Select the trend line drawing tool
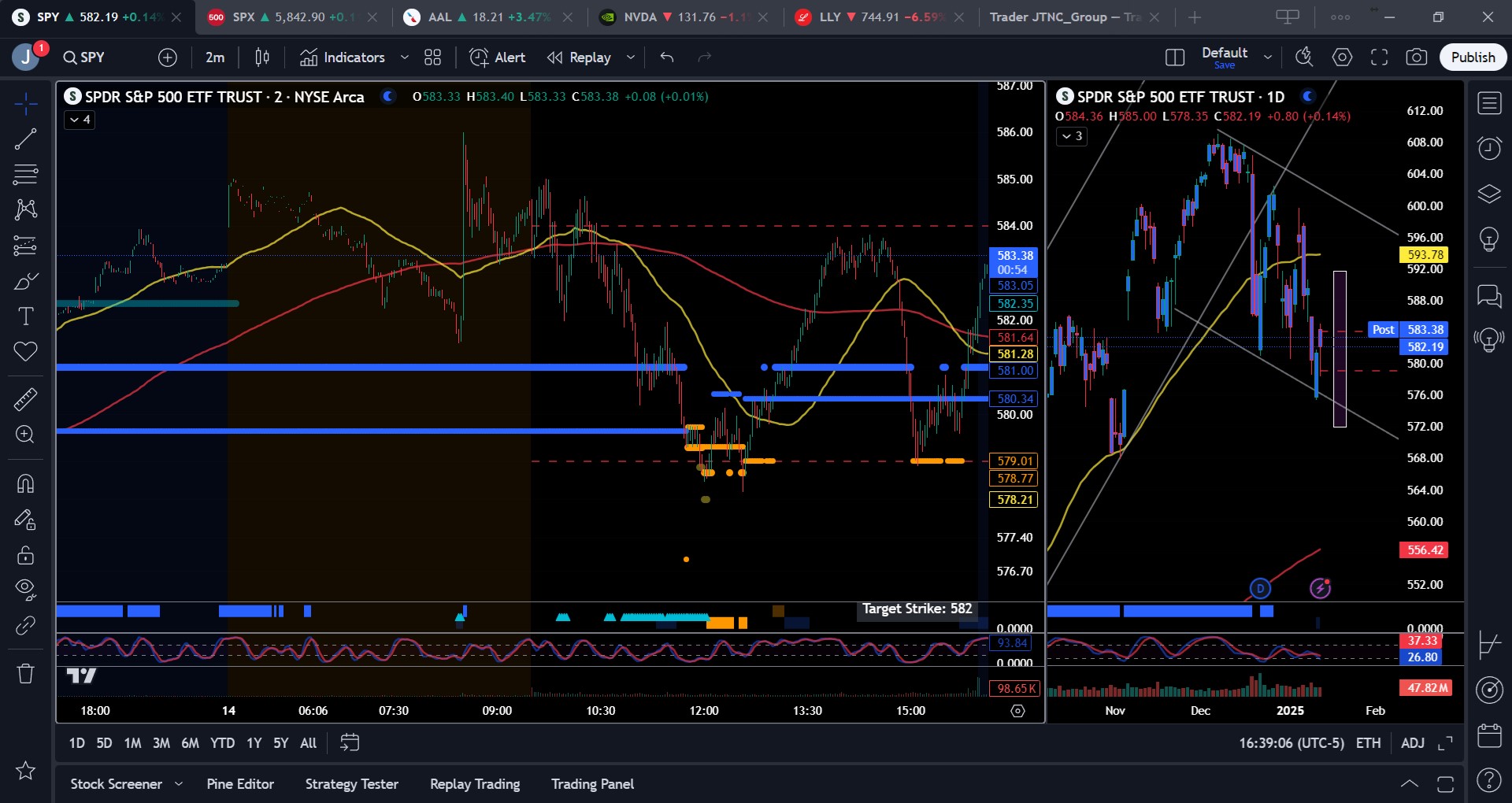The width and height of the screenshot is (1512, 803). point(25,139)
